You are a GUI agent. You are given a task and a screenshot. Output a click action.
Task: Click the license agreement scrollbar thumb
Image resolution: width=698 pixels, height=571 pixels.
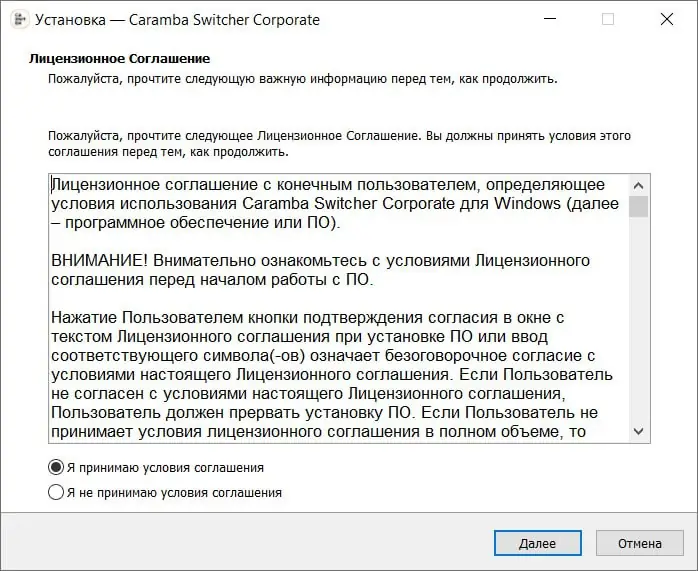click(638, 206)
